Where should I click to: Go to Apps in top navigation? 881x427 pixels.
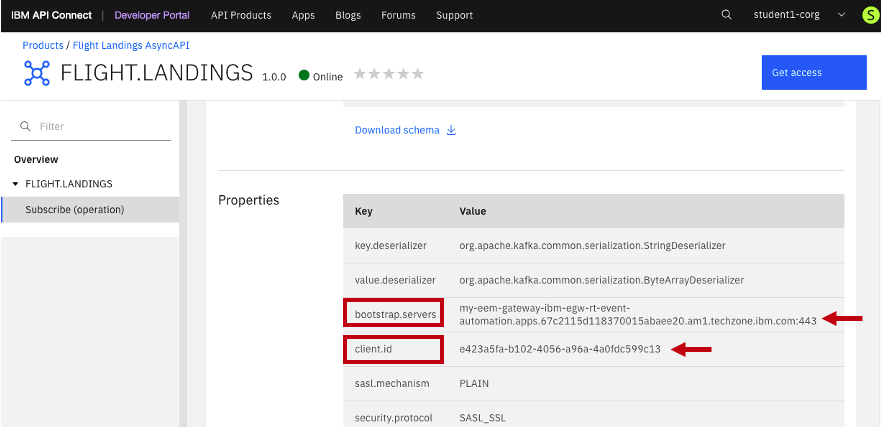(303, 15)
